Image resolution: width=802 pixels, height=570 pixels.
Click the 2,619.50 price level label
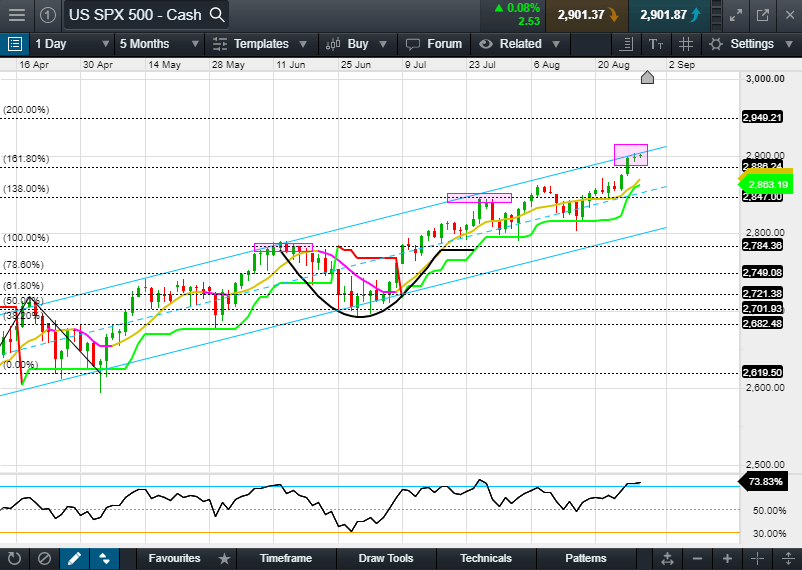[x=762, y=372]
